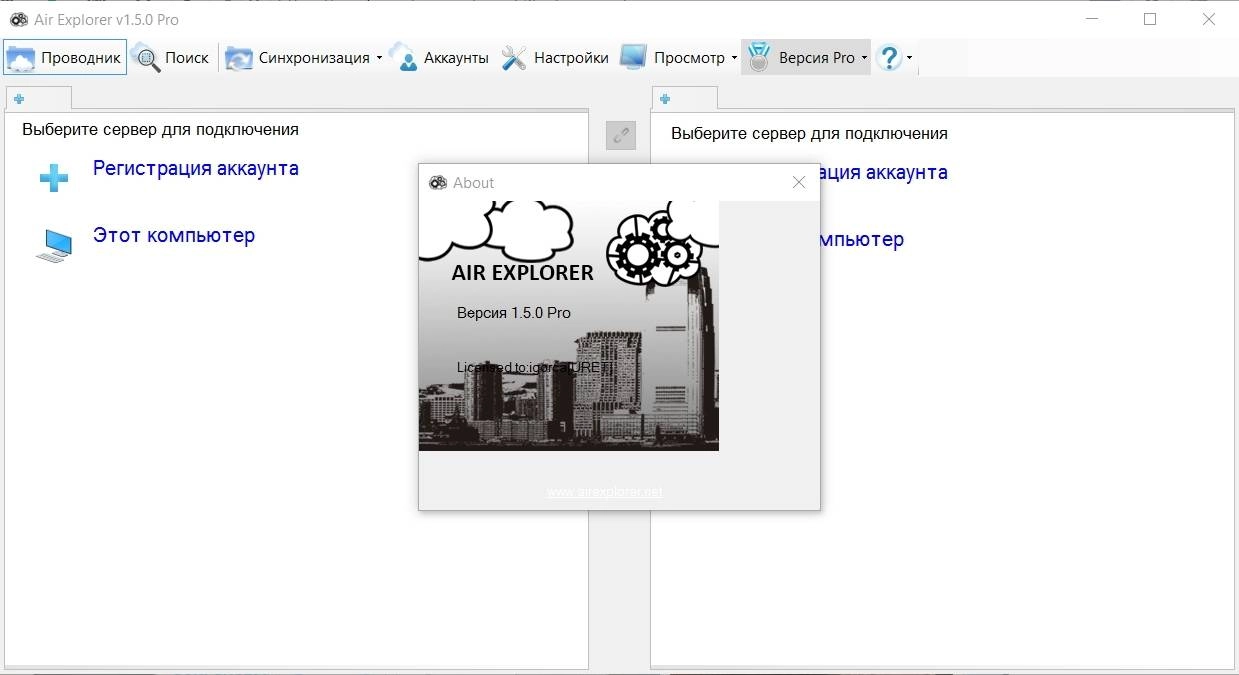
Task: Click the Версия Pro button
Action: click(801, 58)
